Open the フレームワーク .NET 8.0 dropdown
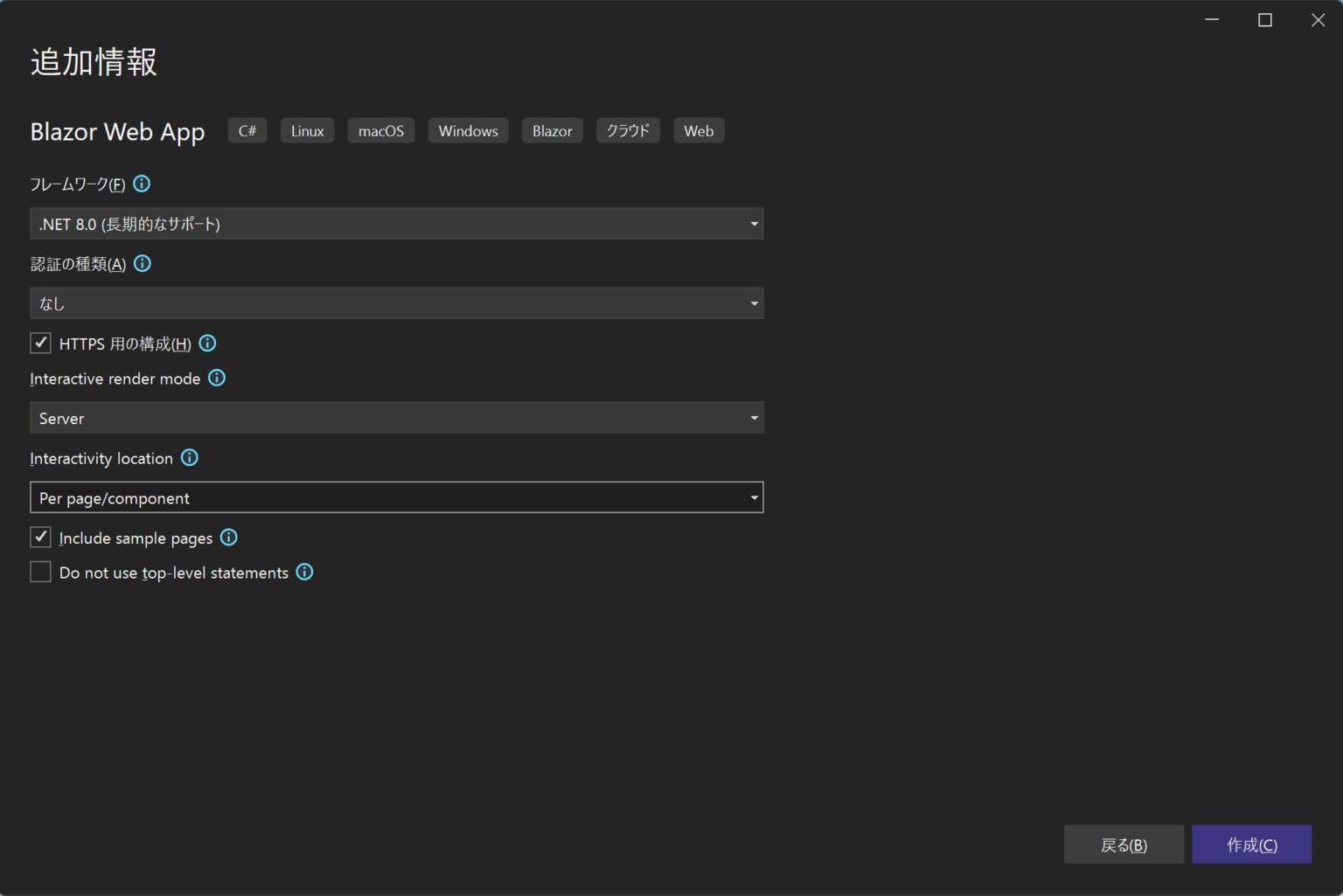 pos(396,224)
